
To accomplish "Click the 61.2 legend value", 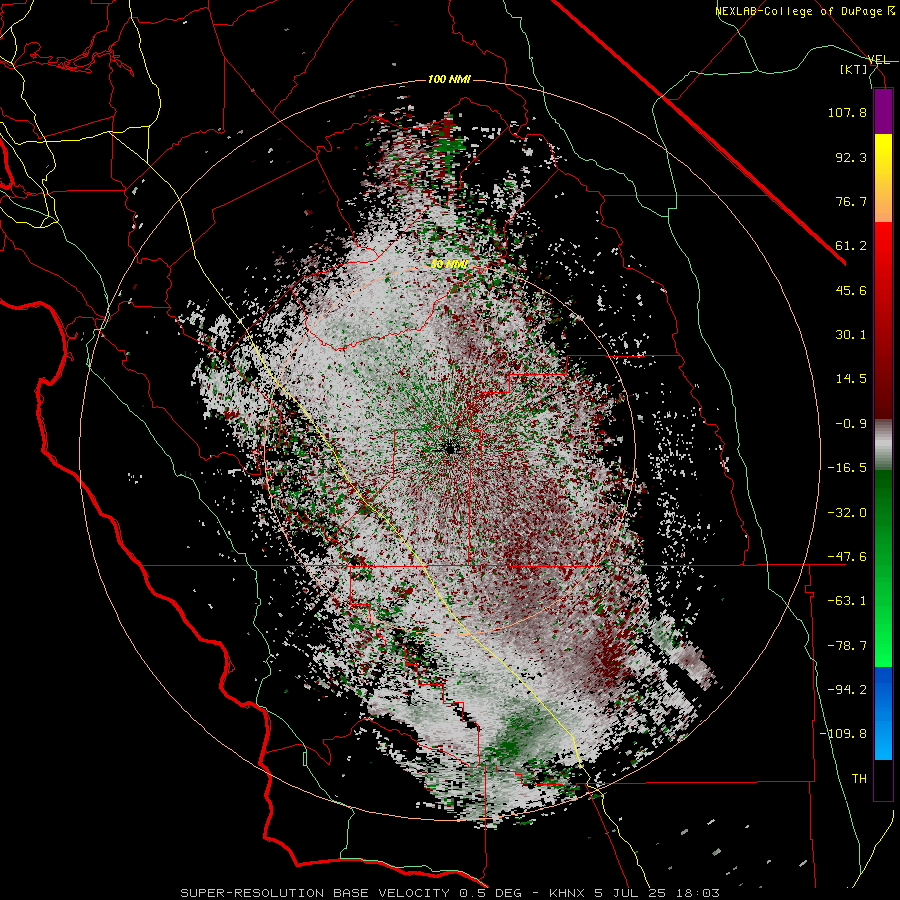I will (851, 246).
